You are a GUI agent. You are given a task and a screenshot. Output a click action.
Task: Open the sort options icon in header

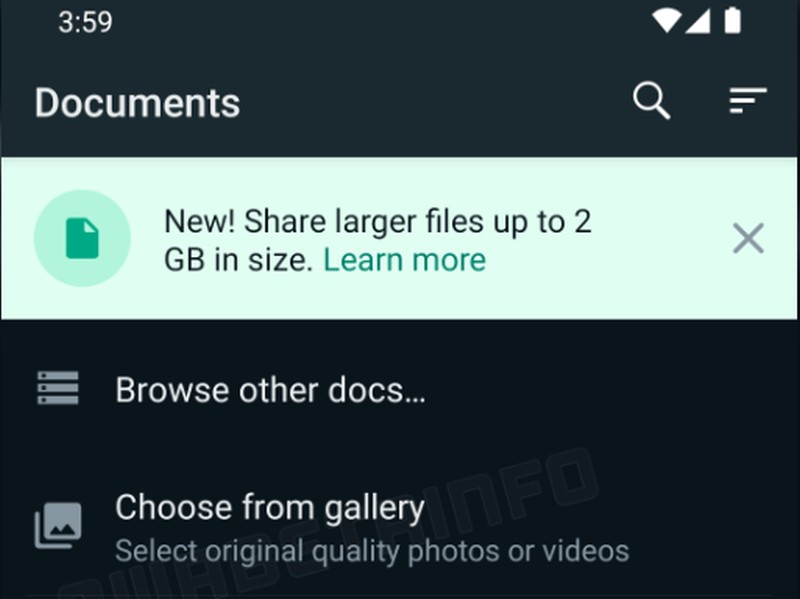[748, 101]
